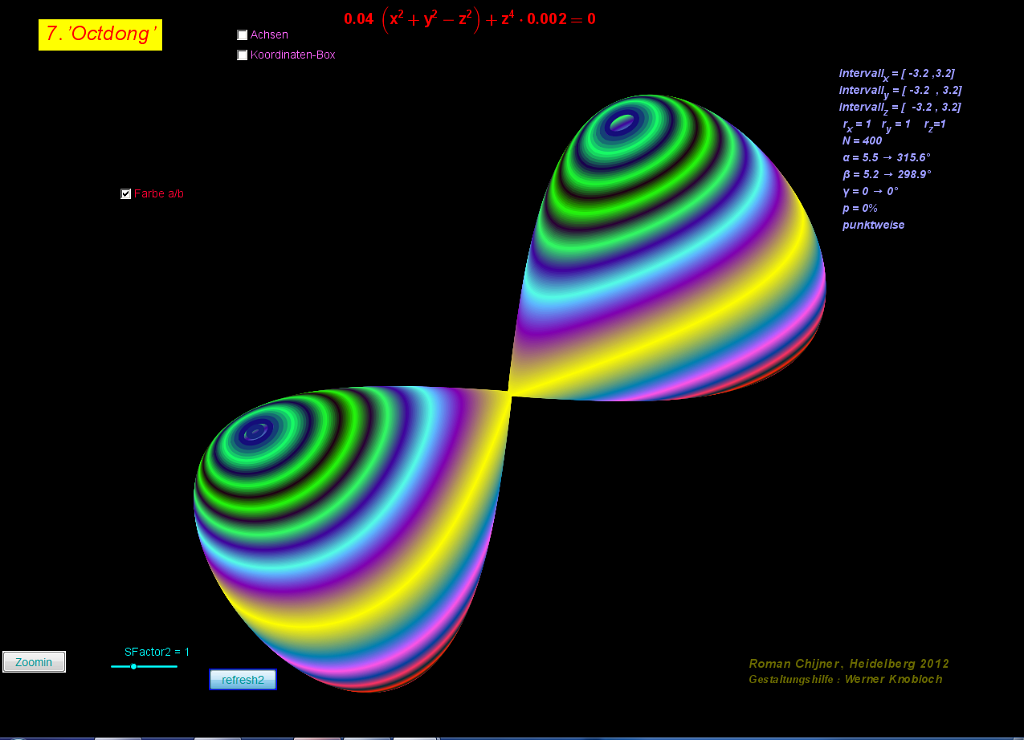Click the N = 400 parameter

(861, 141)
